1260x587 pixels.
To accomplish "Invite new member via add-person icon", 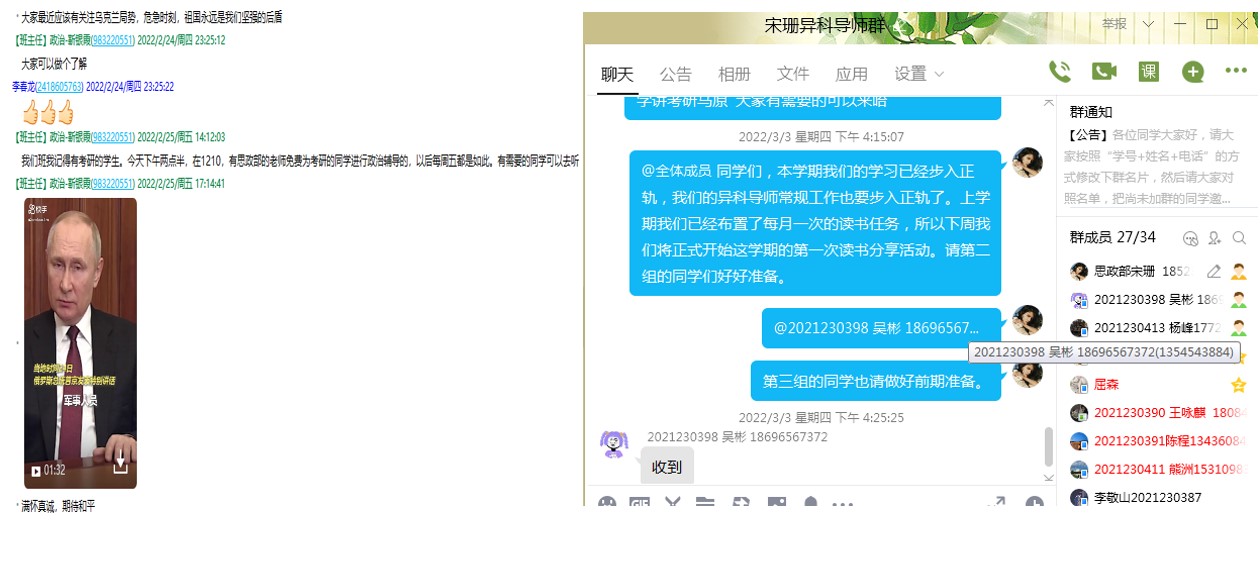I will click(1215, 238).
